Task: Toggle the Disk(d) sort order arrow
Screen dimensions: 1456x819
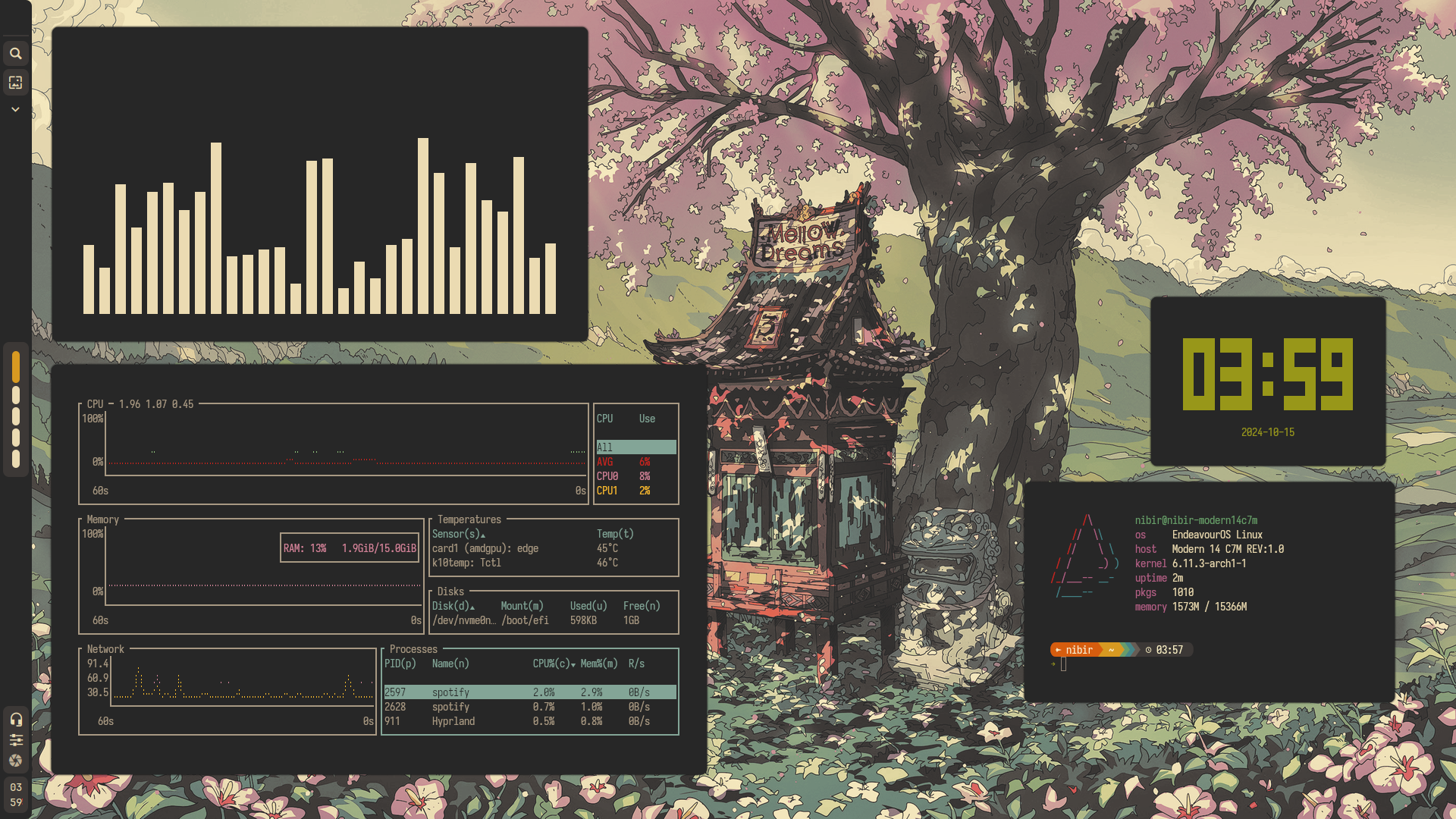Action: pyautogui.click(x=474, y=606)
